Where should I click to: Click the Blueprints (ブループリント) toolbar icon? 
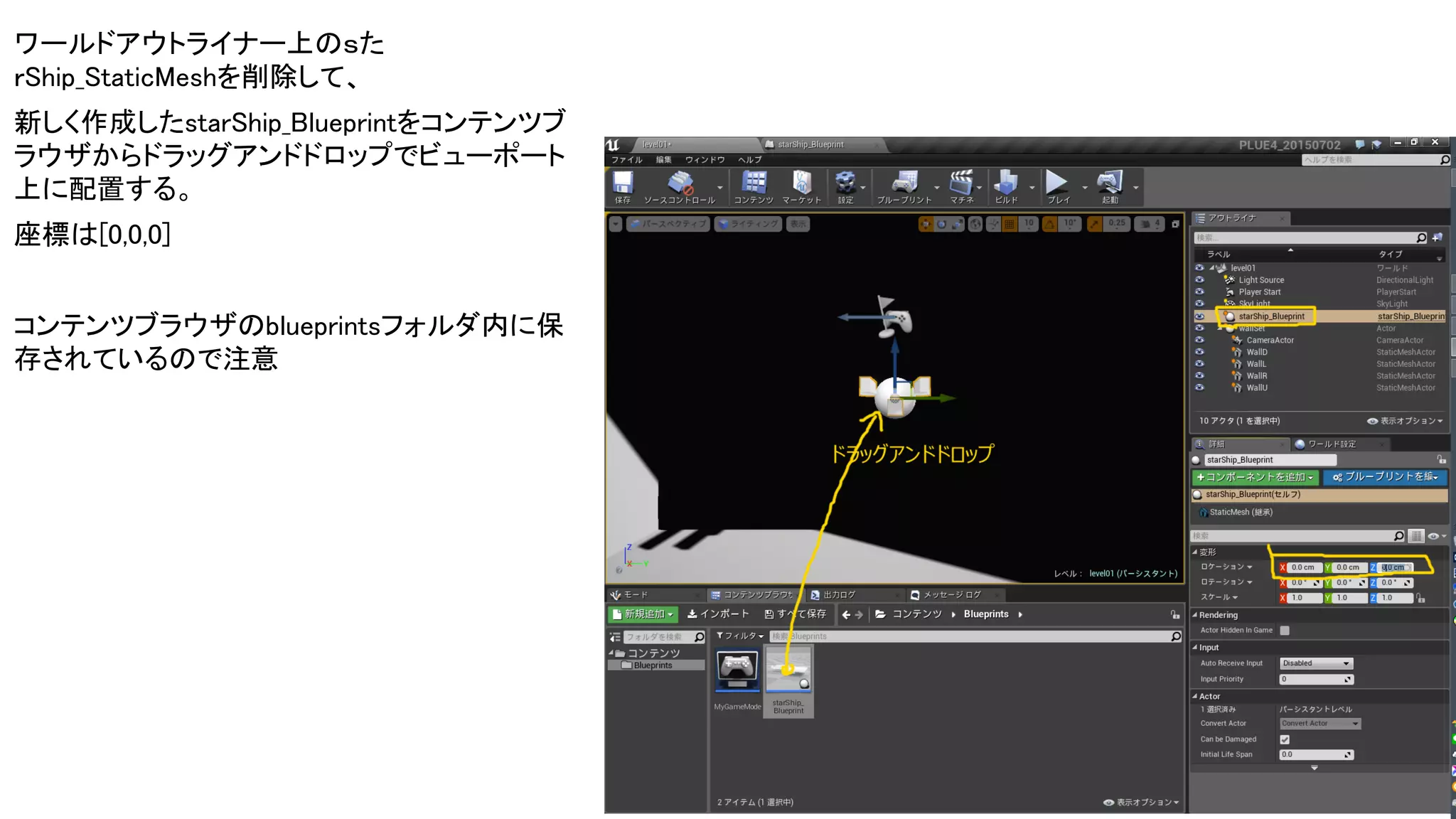[904, 183]
